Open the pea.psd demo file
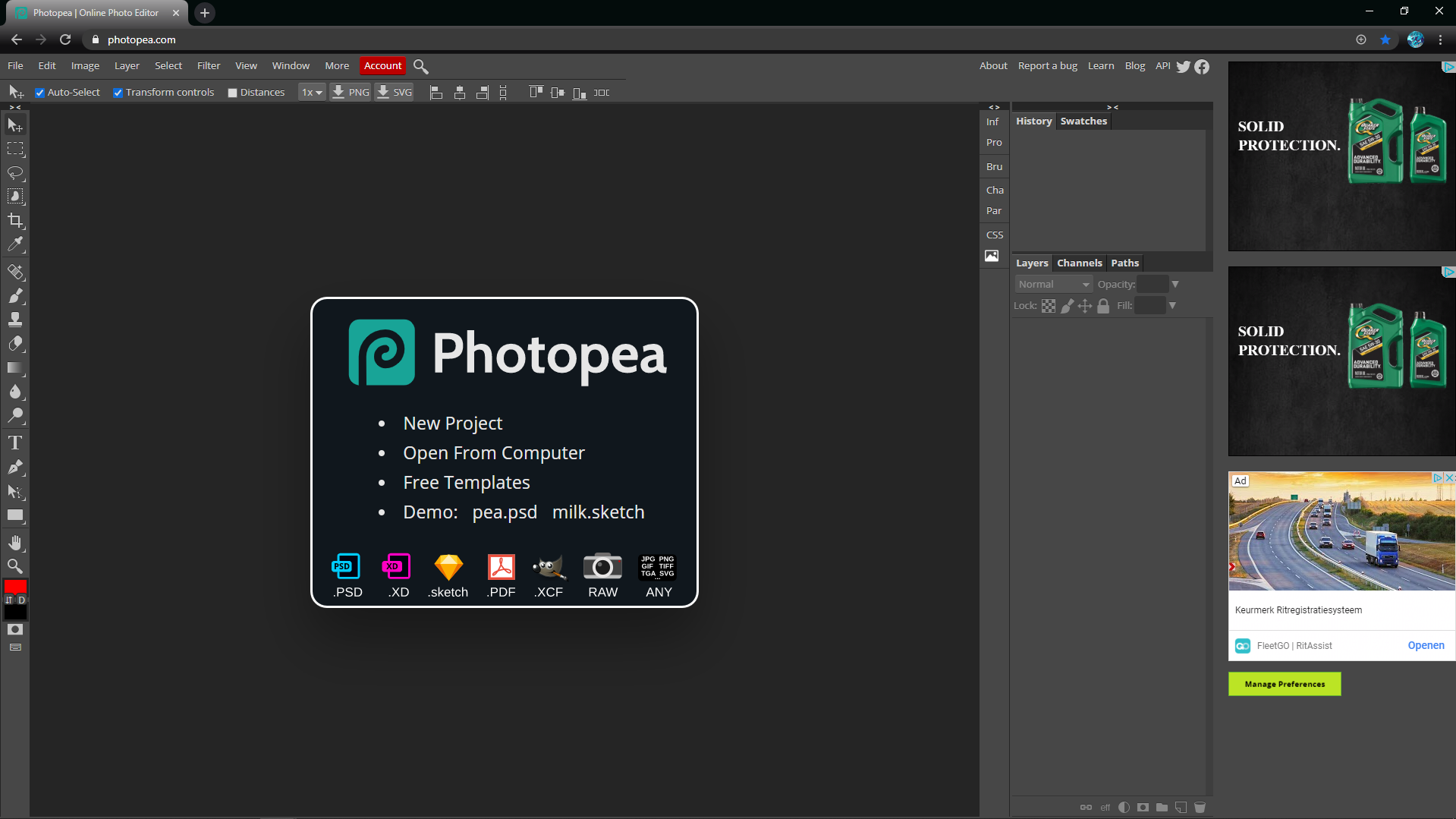Viewport: 1456px width, 819px height. (x=504, y=512)
